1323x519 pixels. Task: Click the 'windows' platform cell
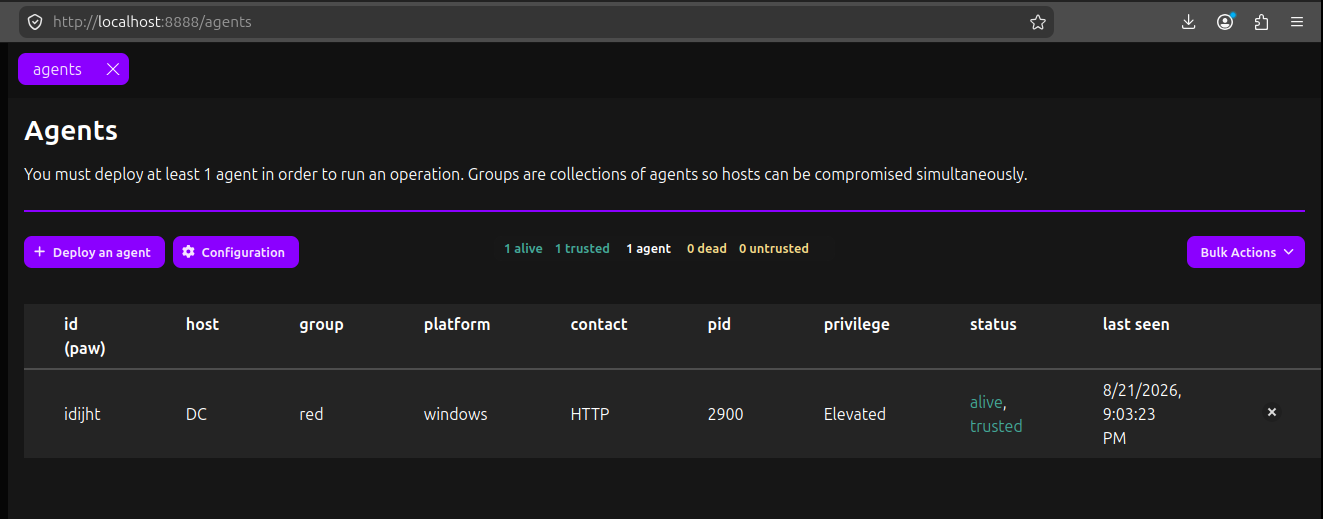pos(456,414)
